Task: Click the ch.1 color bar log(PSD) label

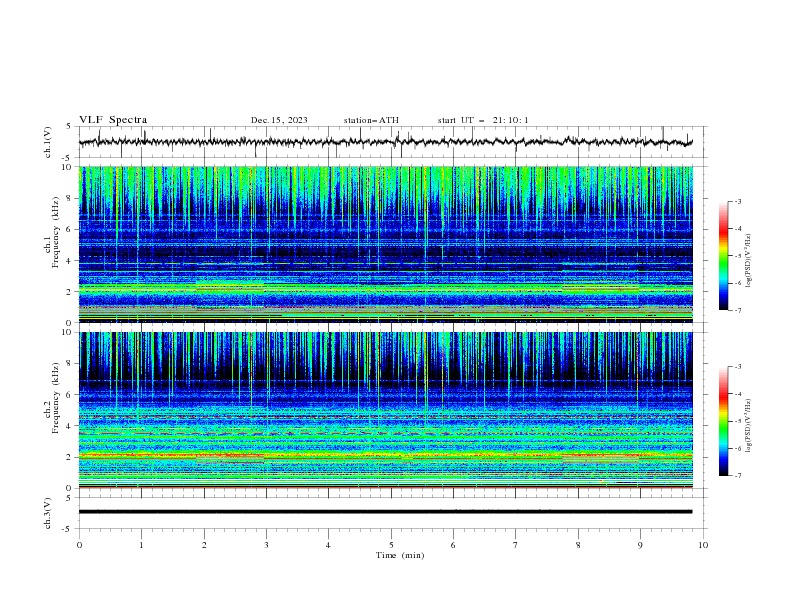Action: [x=749, y=261]
